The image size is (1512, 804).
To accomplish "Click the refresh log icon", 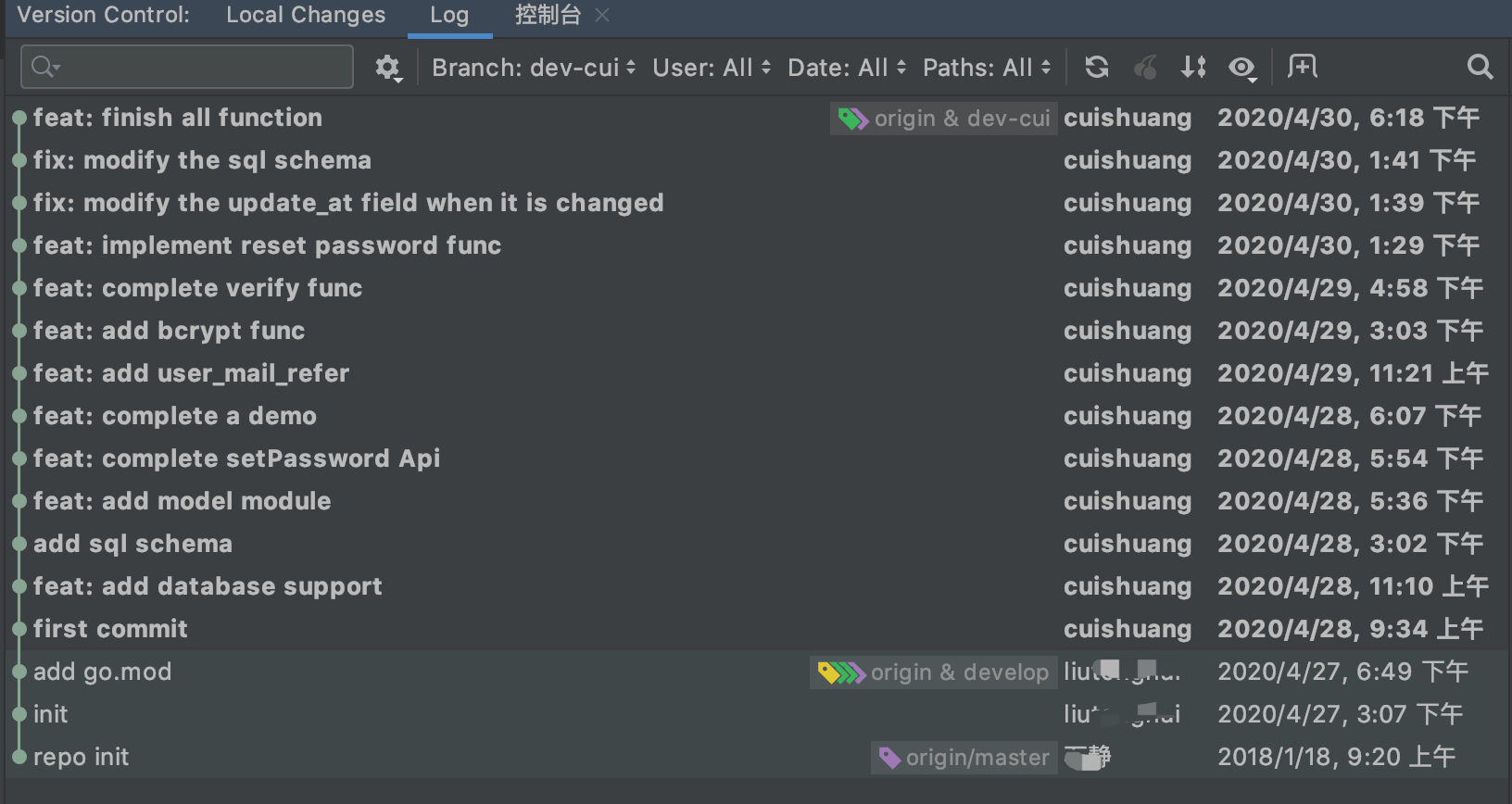I will (x=1097, y=67).
